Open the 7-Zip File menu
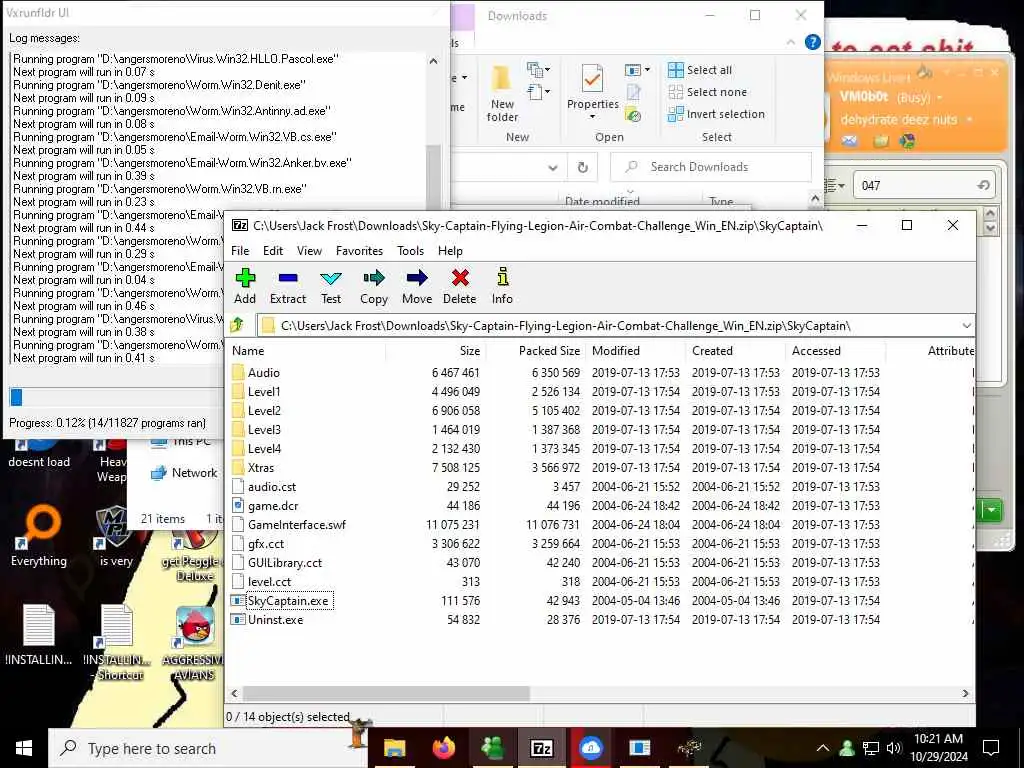Viewport: 1024px width, 768px height. [x=240, y=251]
